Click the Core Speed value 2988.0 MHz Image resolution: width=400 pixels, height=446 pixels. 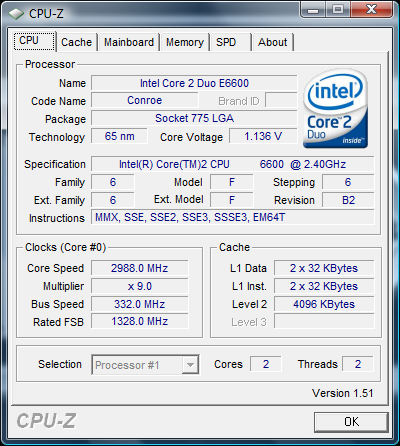pyautogui.click(x=140, y=268)
